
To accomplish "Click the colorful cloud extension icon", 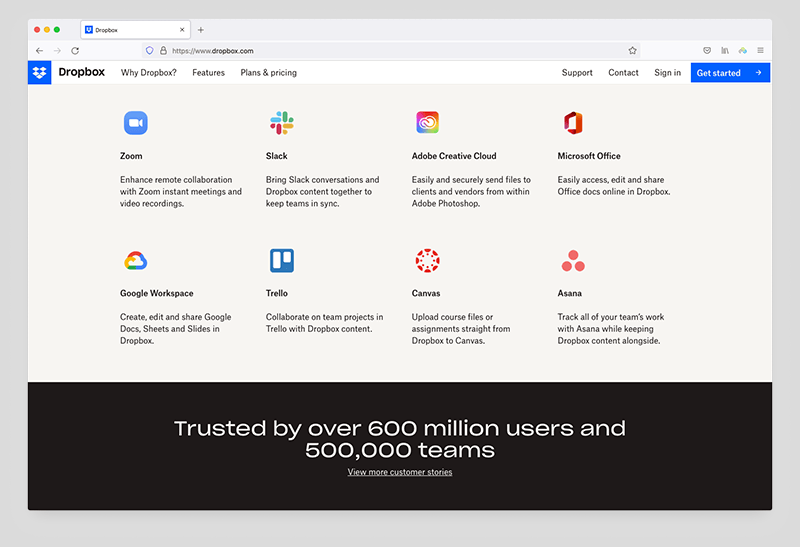I will tap(742, 51).
